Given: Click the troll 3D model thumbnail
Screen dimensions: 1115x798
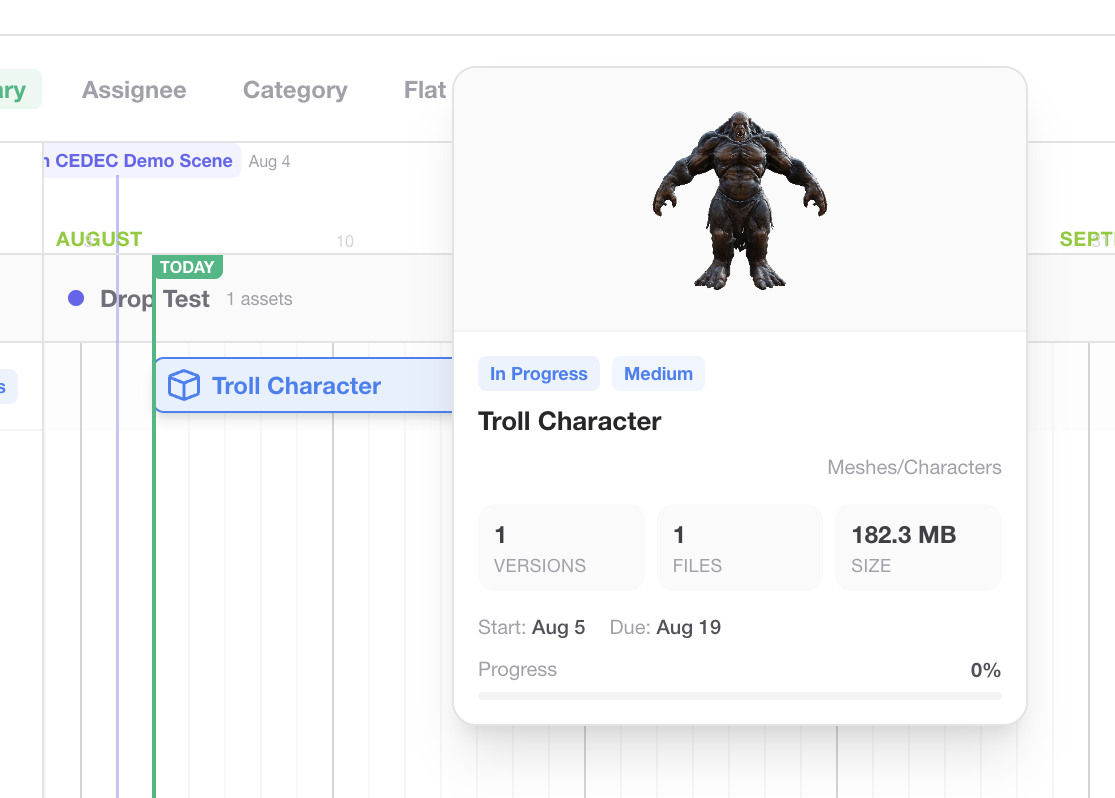Looking at the screenshot, I should 740,201.
